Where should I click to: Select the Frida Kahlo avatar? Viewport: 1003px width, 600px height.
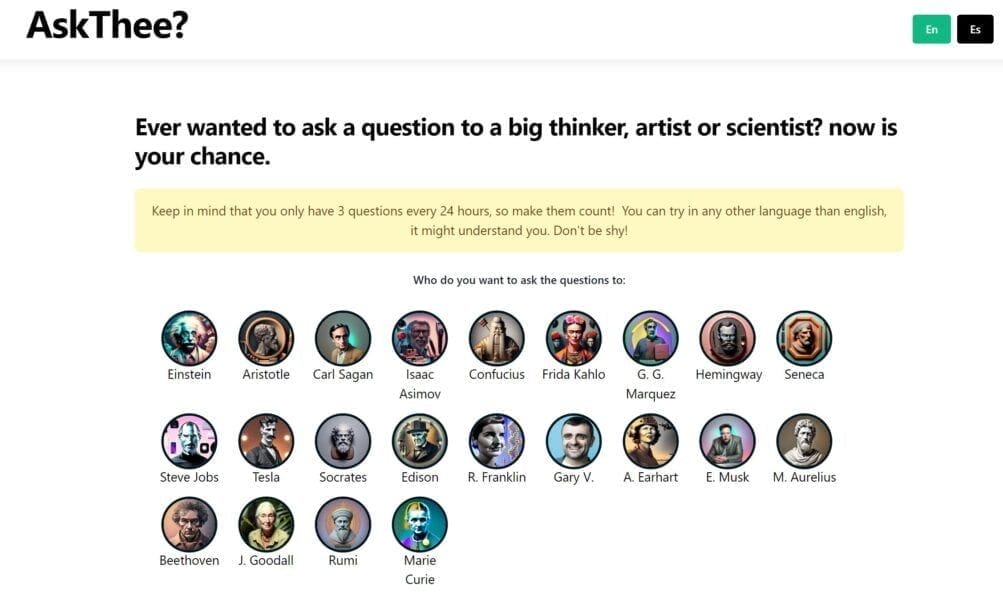click(573, 337)
